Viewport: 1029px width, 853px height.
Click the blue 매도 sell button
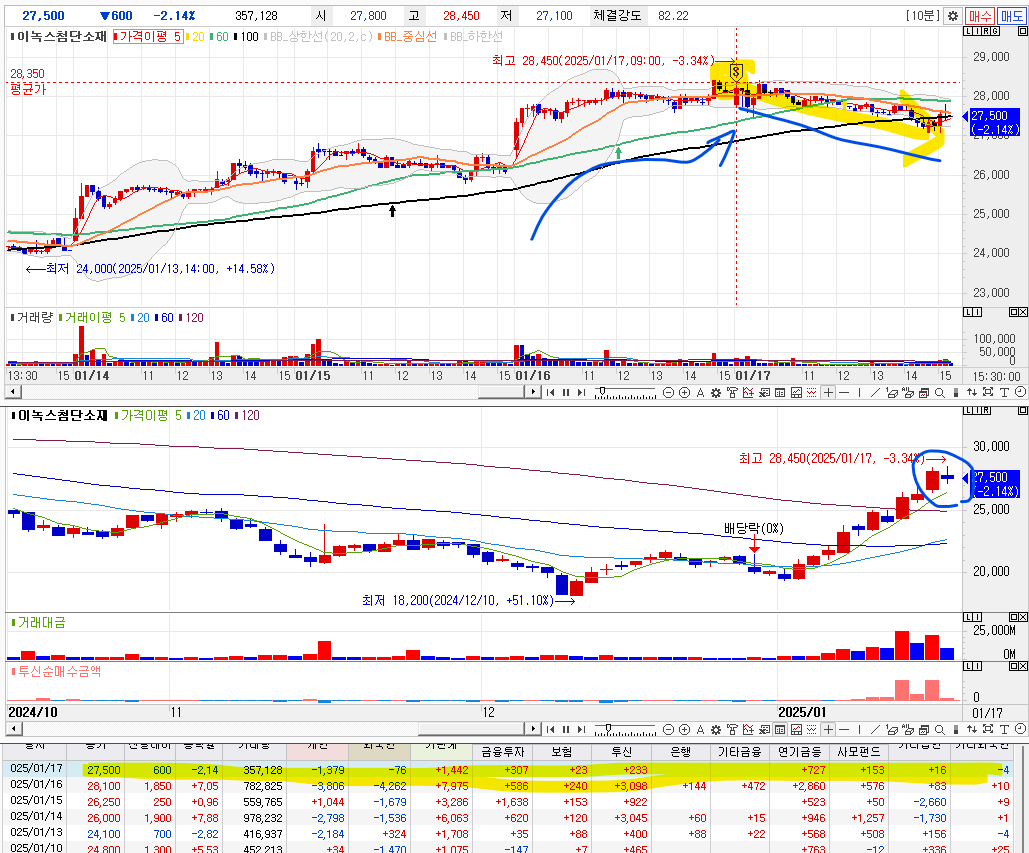pos(1011,16)
